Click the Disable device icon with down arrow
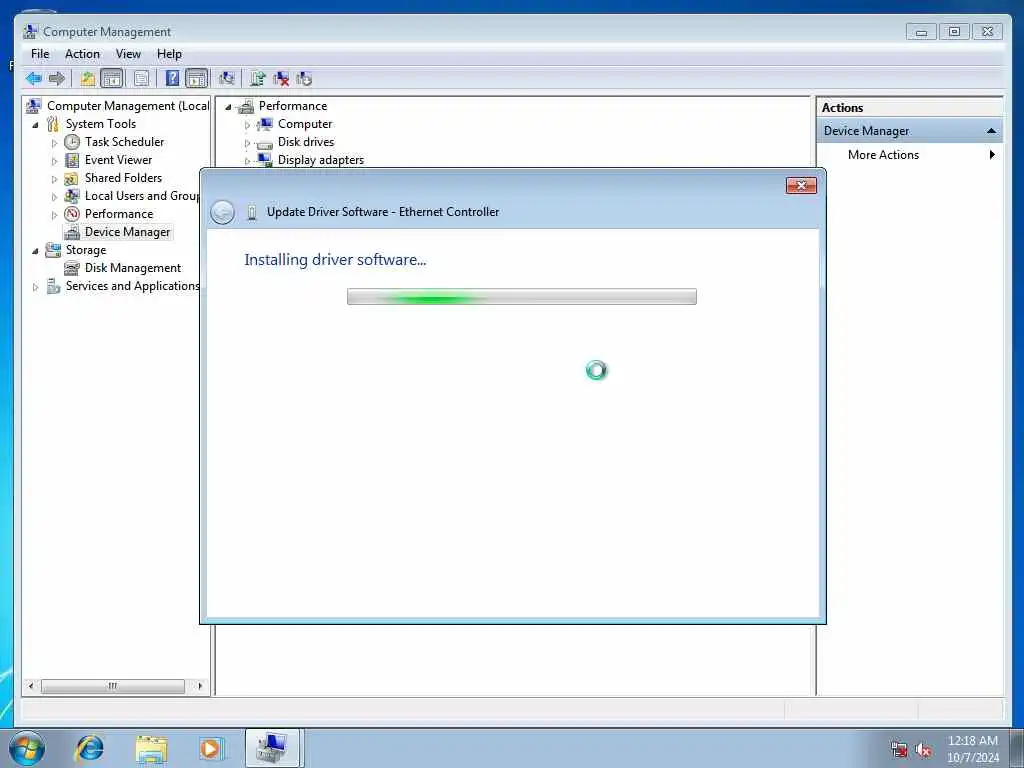This screenshot has height=768, width=1024. [x=304, y=79]
